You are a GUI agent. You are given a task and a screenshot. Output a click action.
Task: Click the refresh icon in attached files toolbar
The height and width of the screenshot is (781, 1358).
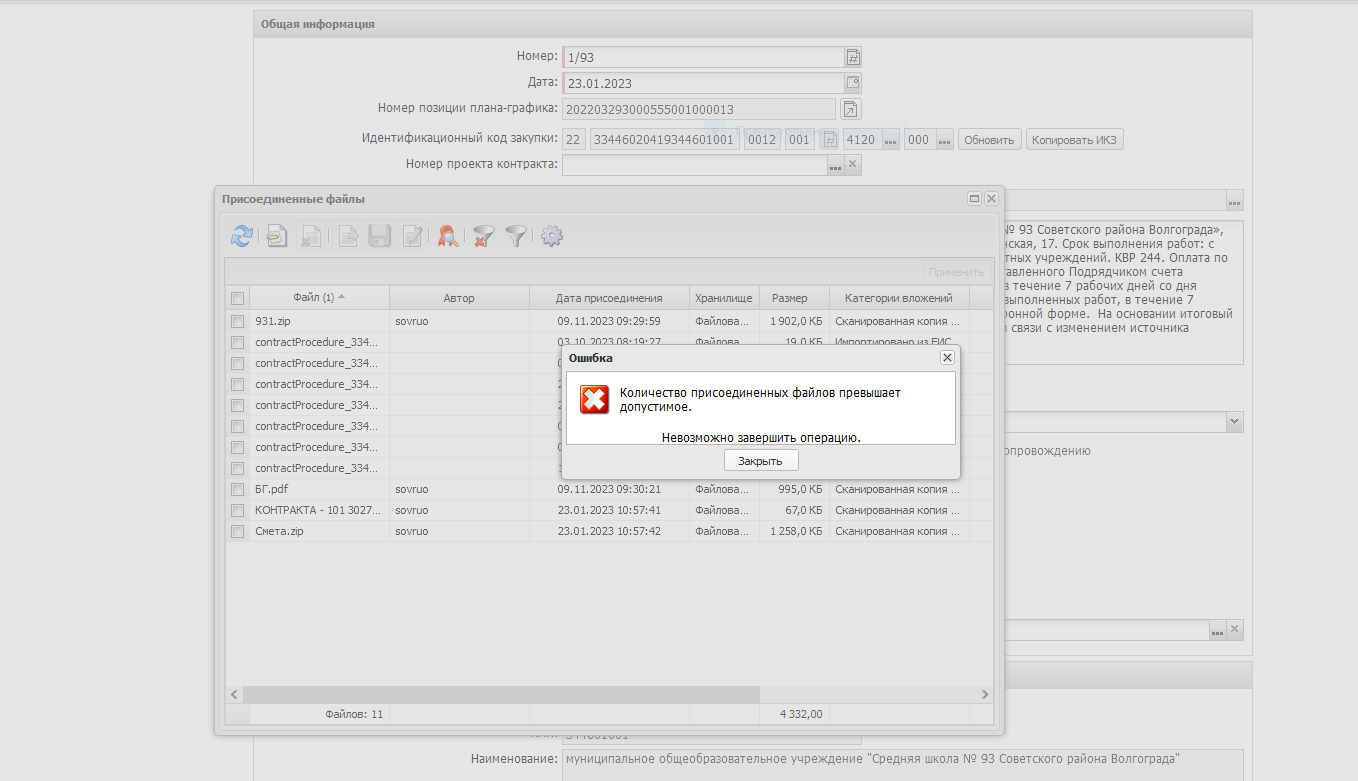[241, 236]
